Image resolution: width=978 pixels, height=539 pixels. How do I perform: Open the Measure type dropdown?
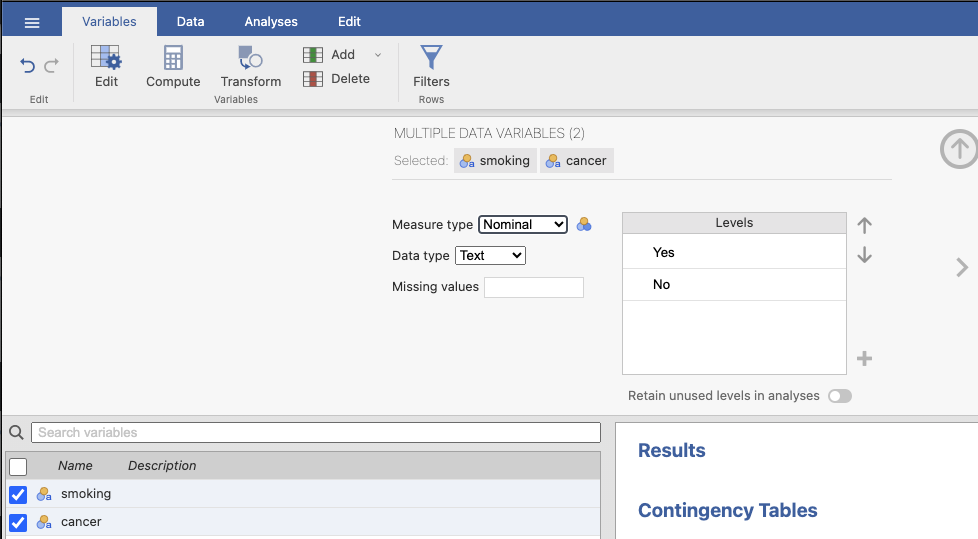(523, 225)
